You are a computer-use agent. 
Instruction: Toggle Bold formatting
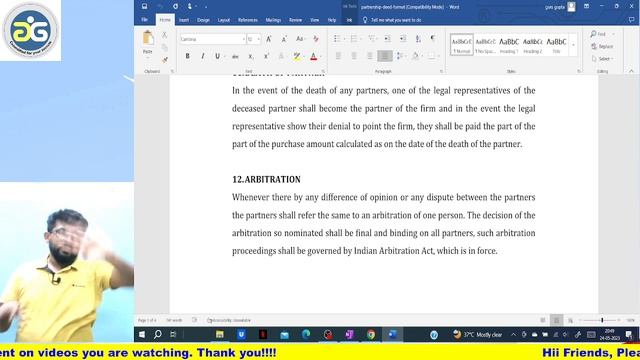[187, 56]
